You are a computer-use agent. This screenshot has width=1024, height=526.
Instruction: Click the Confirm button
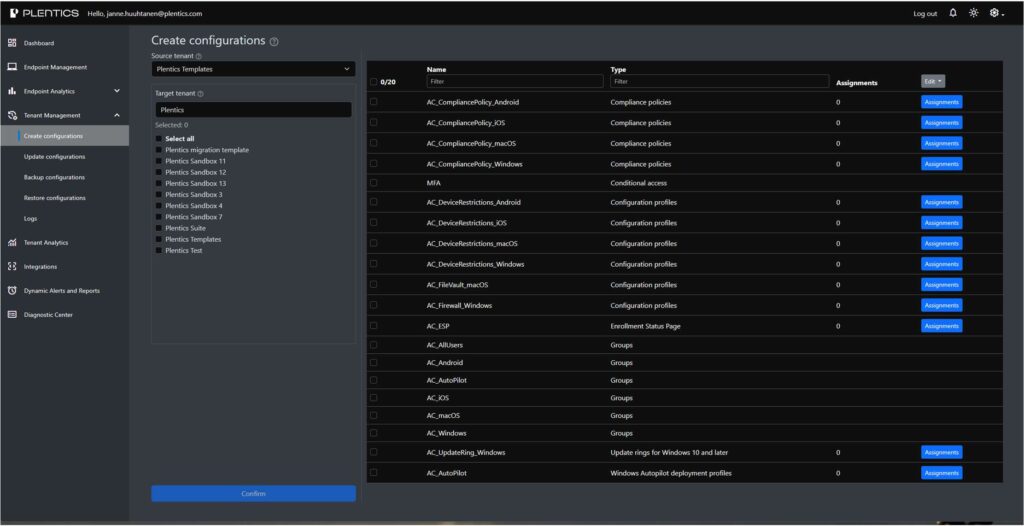(253, 493)
